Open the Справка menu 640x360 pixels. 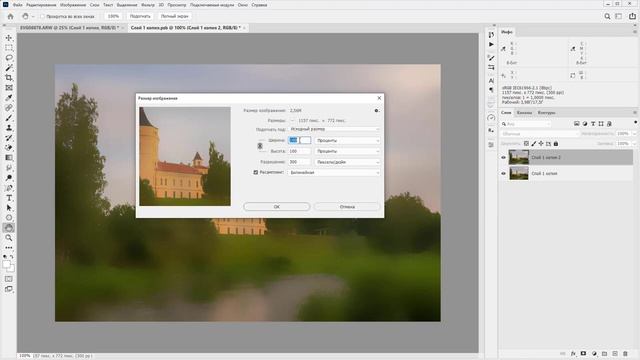click(259, 5)
